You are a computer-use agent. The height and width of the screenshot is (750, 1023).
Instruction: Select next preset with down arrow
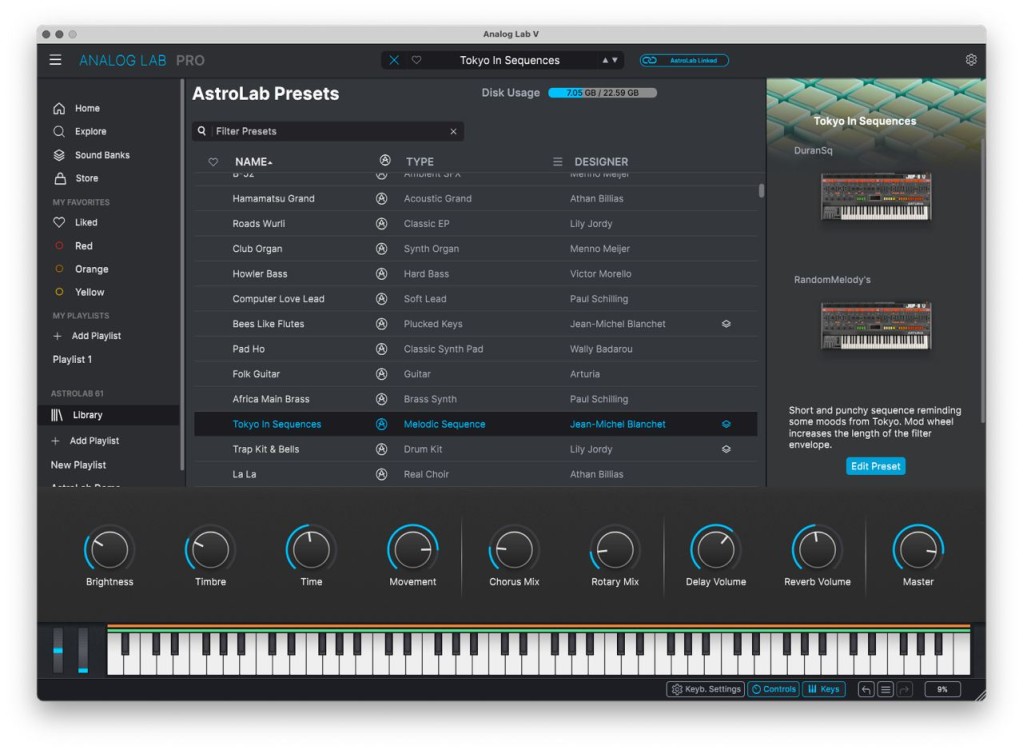pos(615,60)
